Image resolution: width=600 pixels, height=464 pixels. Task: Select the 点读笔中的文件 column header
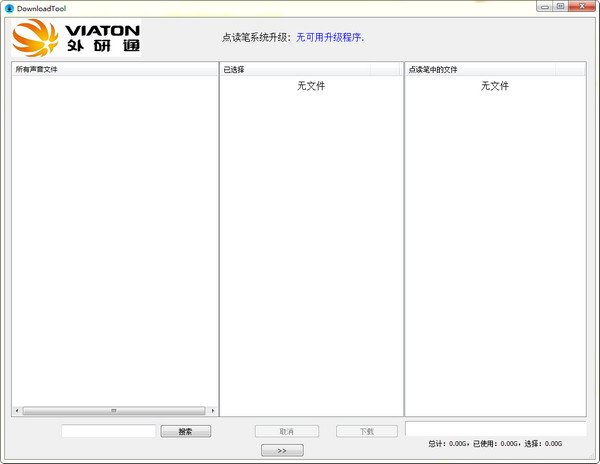tap(480, 70)
